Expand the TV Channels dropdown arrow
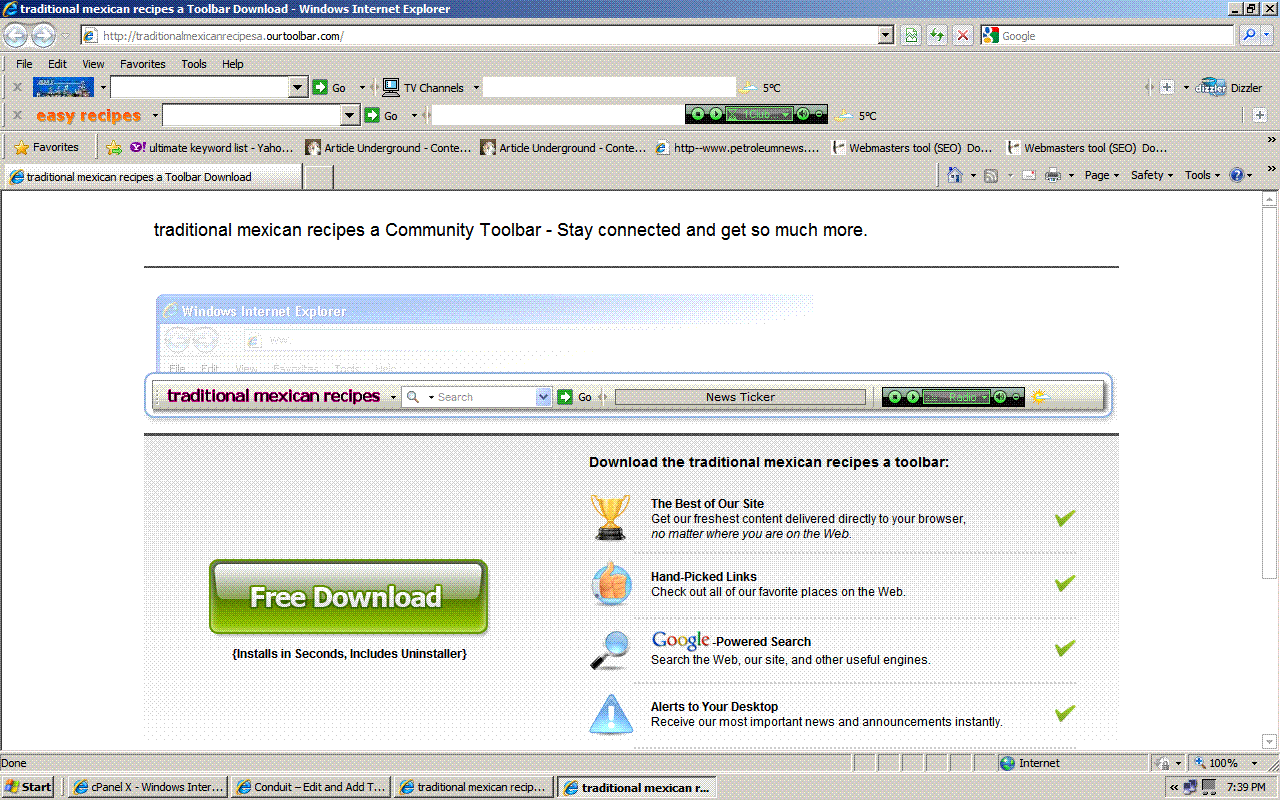 [476, 88]
